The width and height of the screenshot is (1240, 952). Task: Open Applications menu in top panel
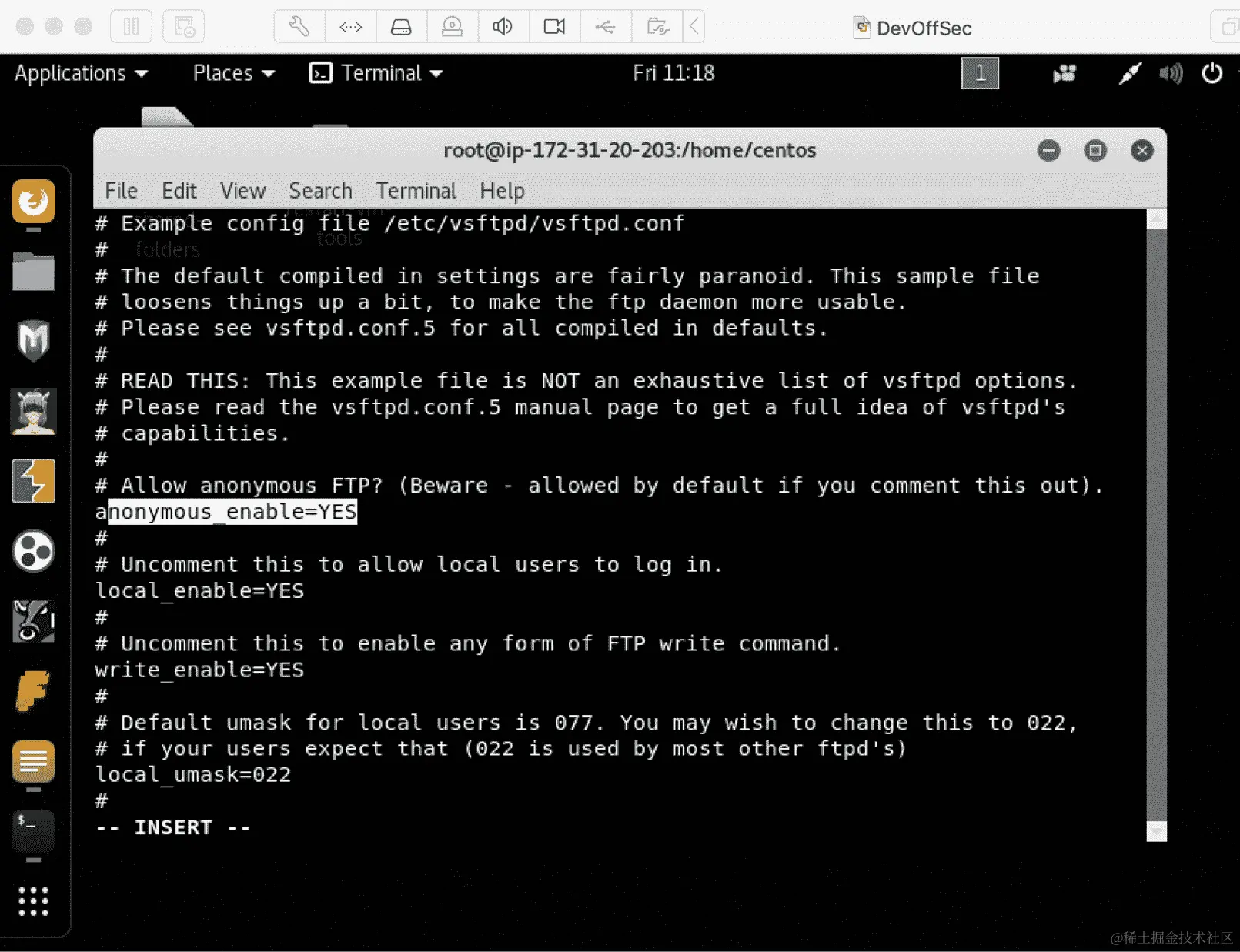coord(81,73)
